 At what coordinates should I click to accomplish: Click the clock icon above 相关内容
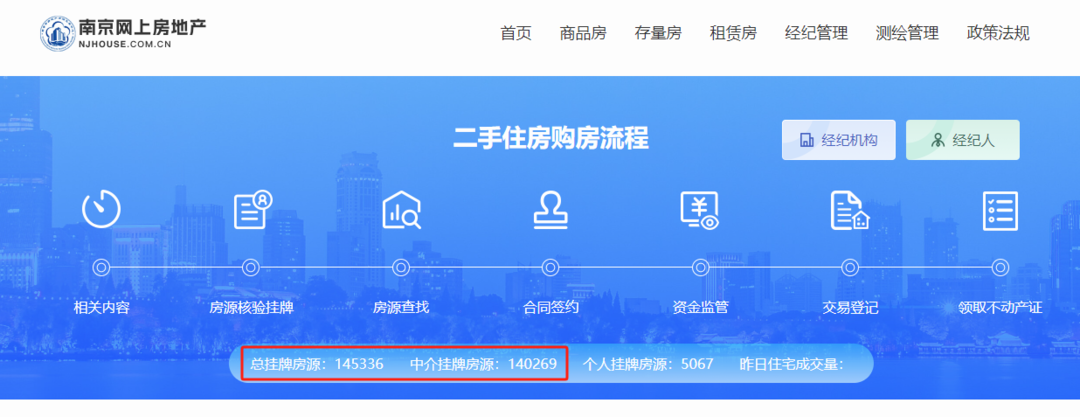coord(101,209)
